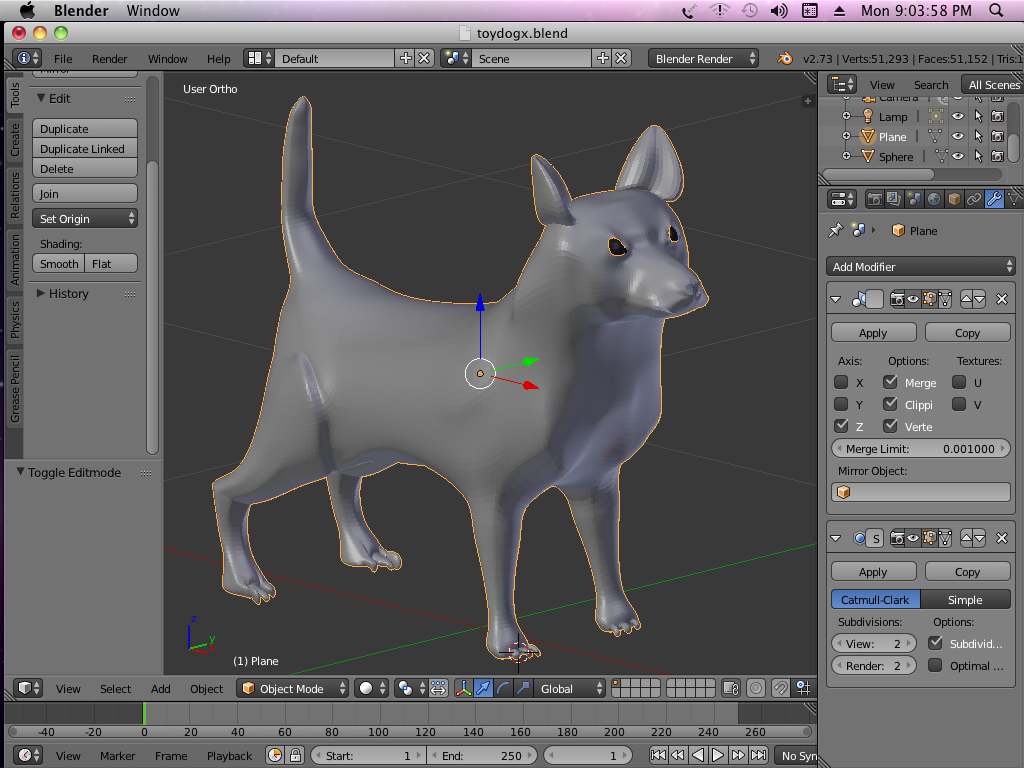Click the timeline play forward button
Image resolution: width=1024 pixels, height=768 pixels.
pyautogui.click(x=718, y=756)
